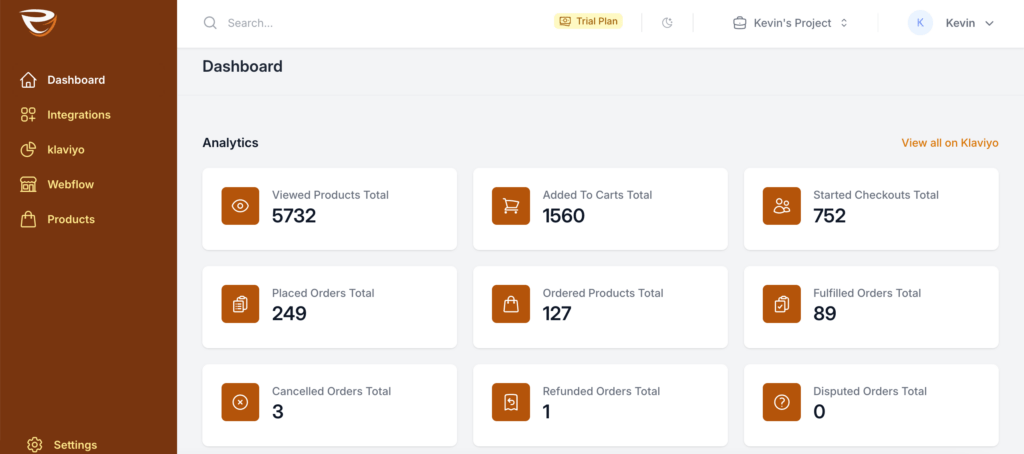
Task: Follow the View all on Klaviyo link
Action: pyautogui.click(x=950, y=142)
